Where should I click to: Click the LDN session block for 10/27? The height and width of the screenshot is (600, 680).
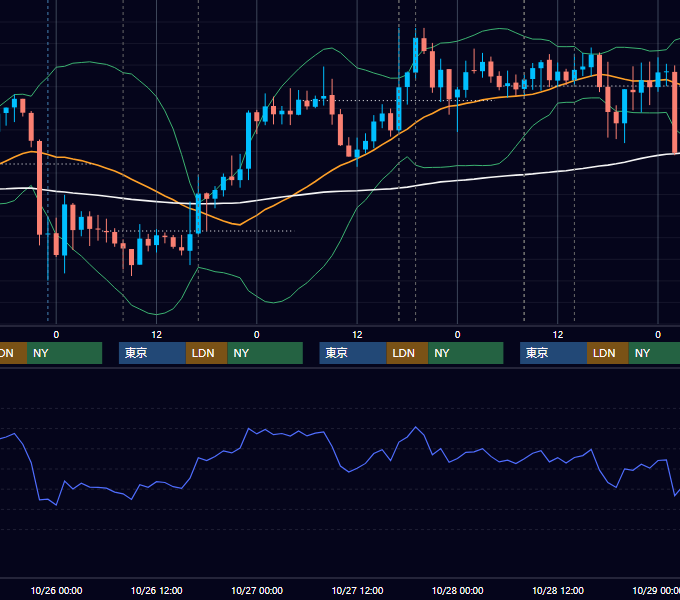click(x=407, y=353)
